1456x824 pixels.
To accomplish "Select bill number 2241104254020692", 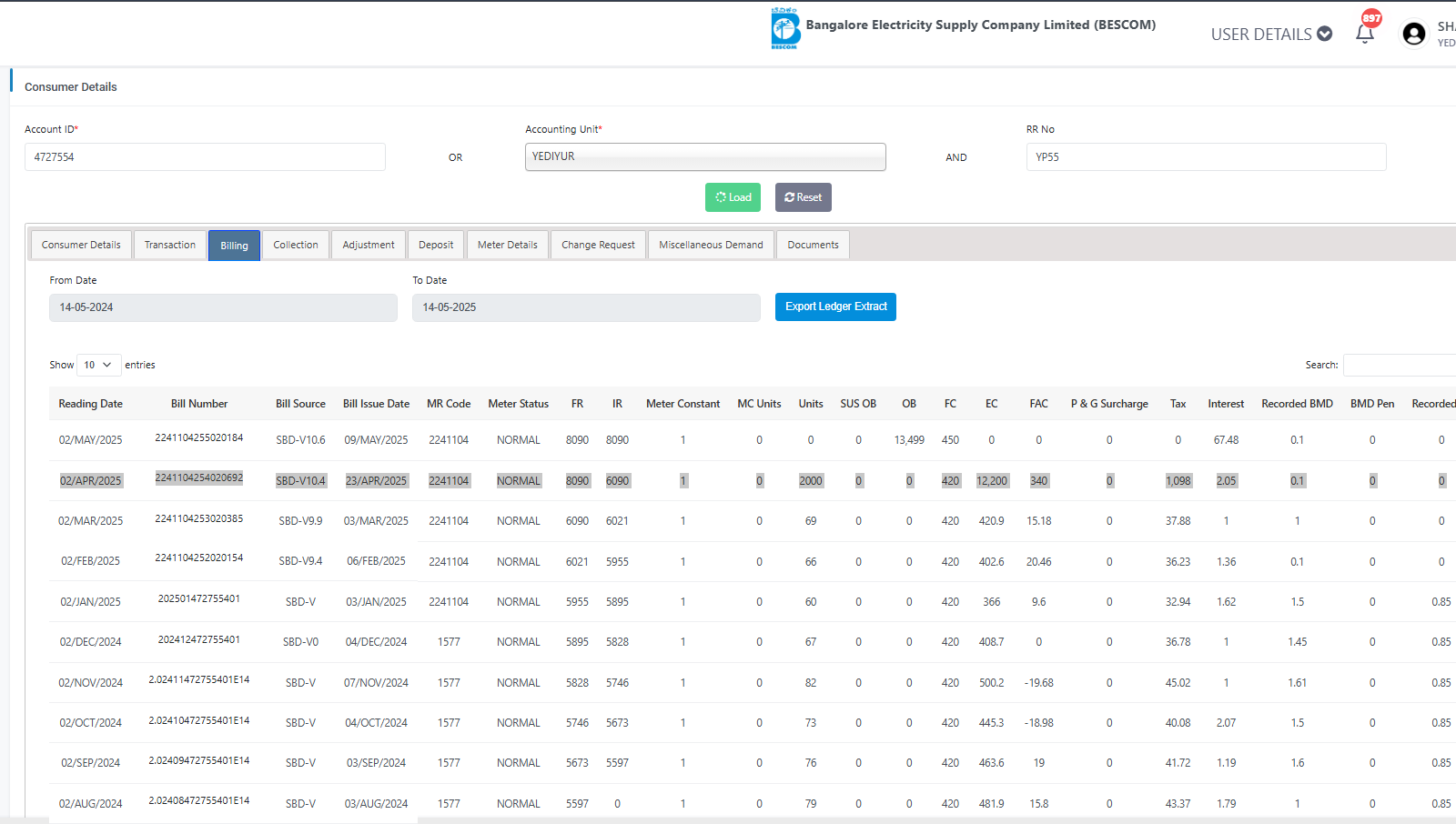I will tap(199, 477).
